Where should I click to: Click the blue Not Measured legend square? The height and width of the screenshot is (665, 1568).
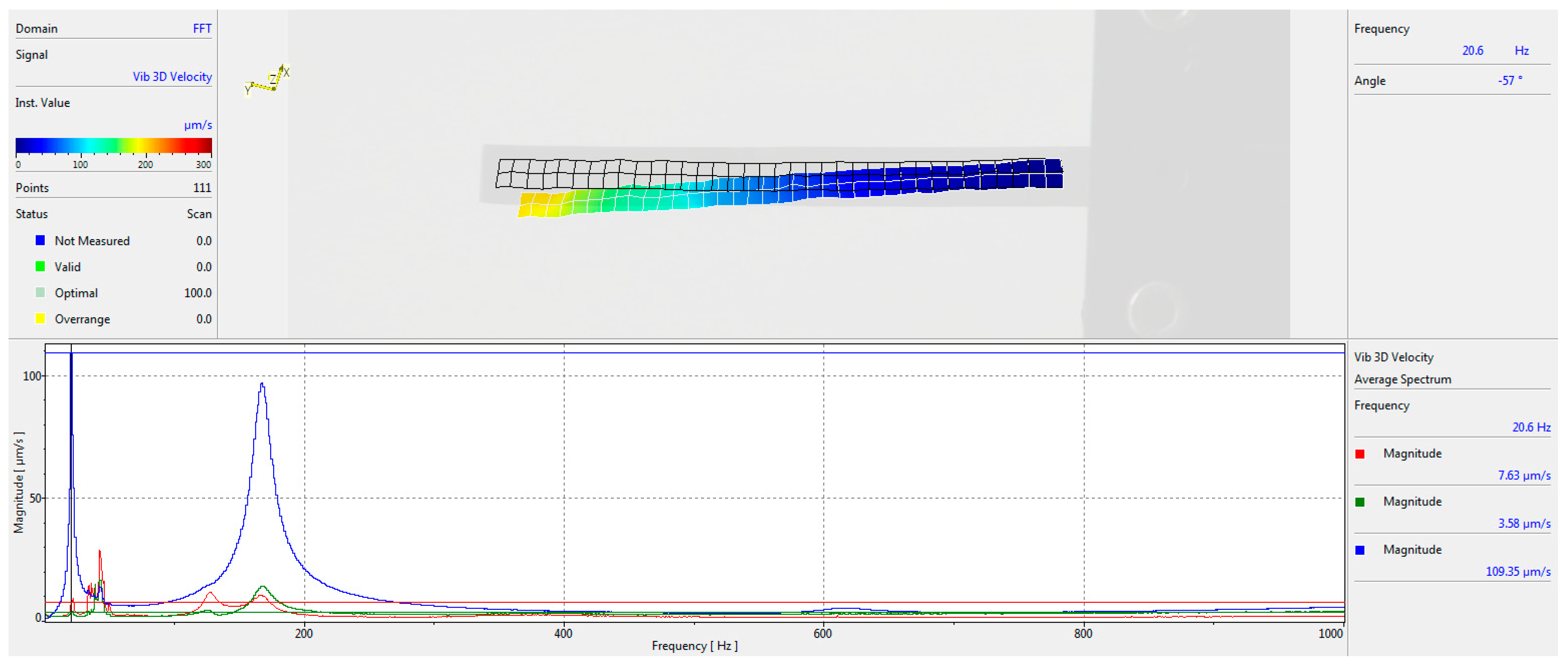point(40,240)
